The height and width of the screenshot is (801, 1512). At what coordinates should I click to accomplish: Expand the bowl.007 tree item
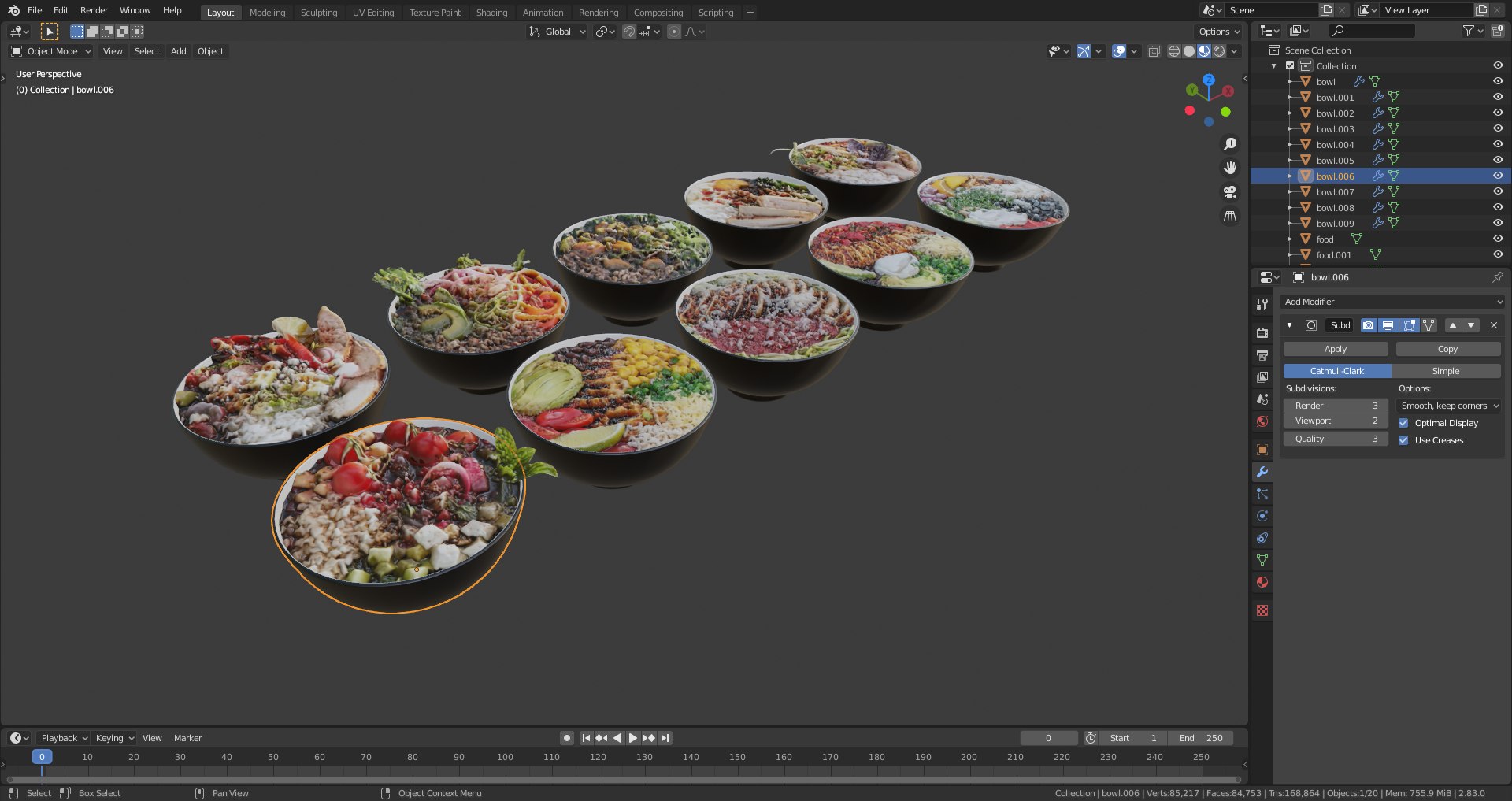click(1289, 191)
